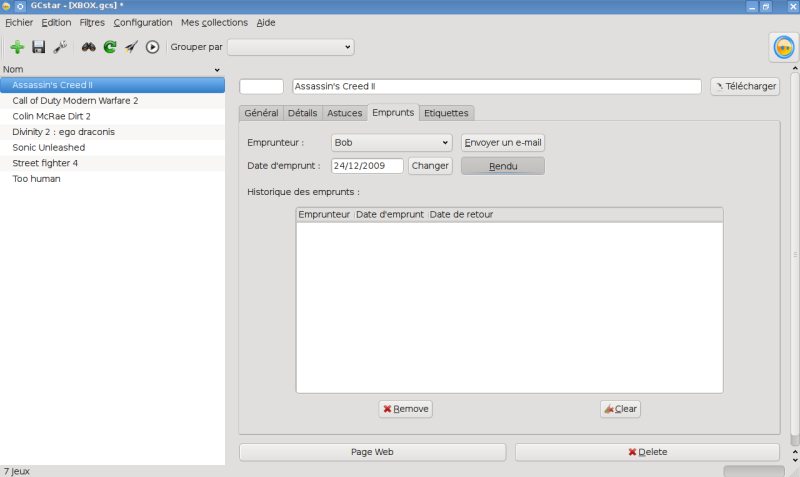Open the Filtres menu
The height and width of the screenshot is (477, 800).
[x=92, y=22]
